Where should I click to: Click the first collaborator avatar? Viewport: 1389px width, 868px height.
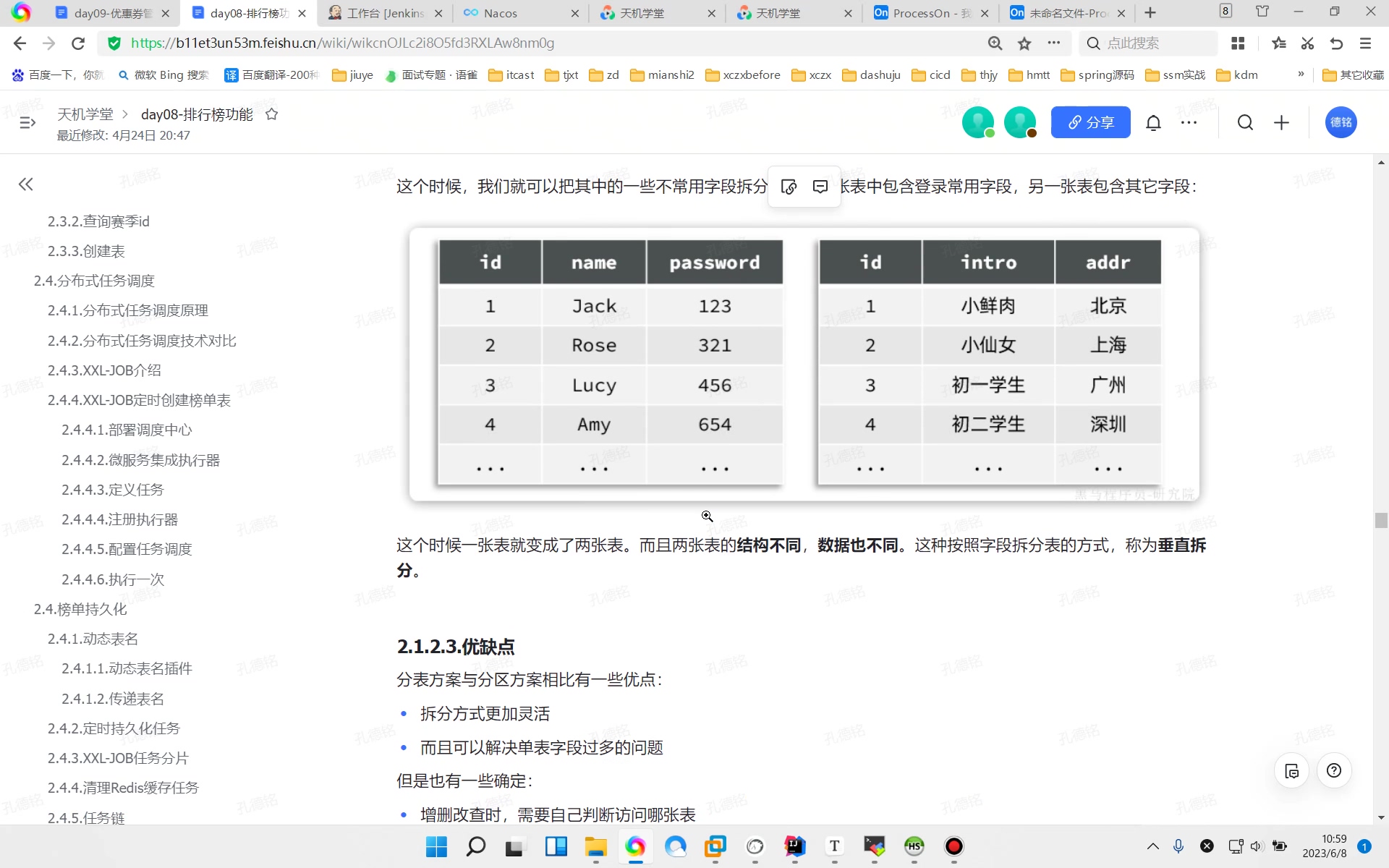tap(978, 122)
